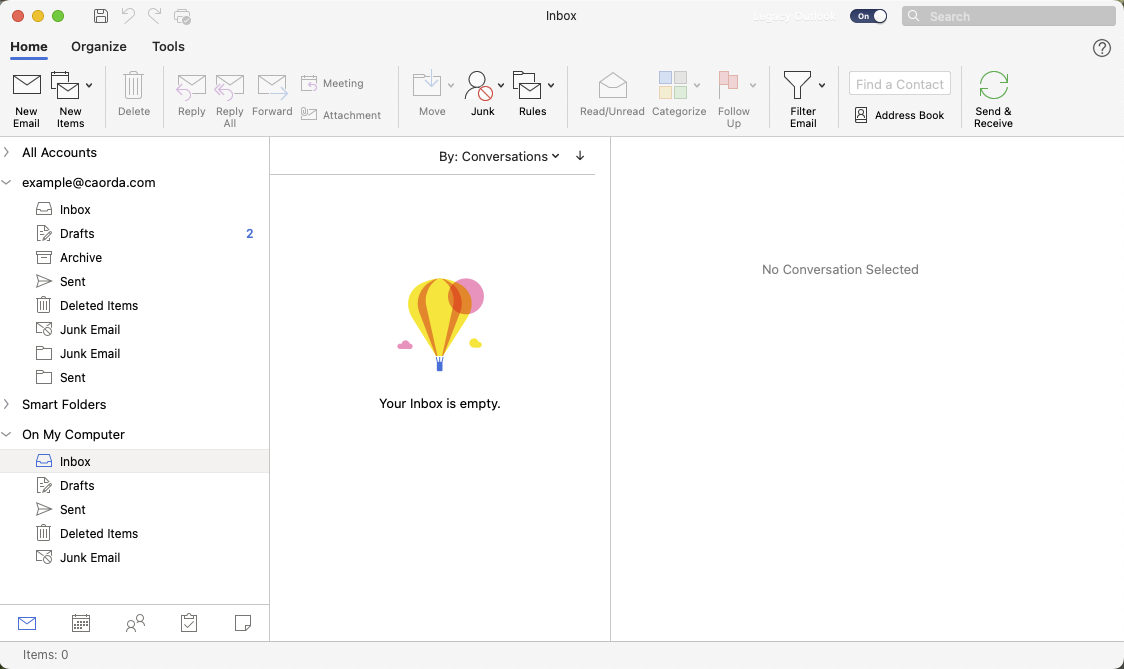Click the New Email icon
Viewport: 1124px width, 669px height.
pyautogui.click(x=26, y=86)
